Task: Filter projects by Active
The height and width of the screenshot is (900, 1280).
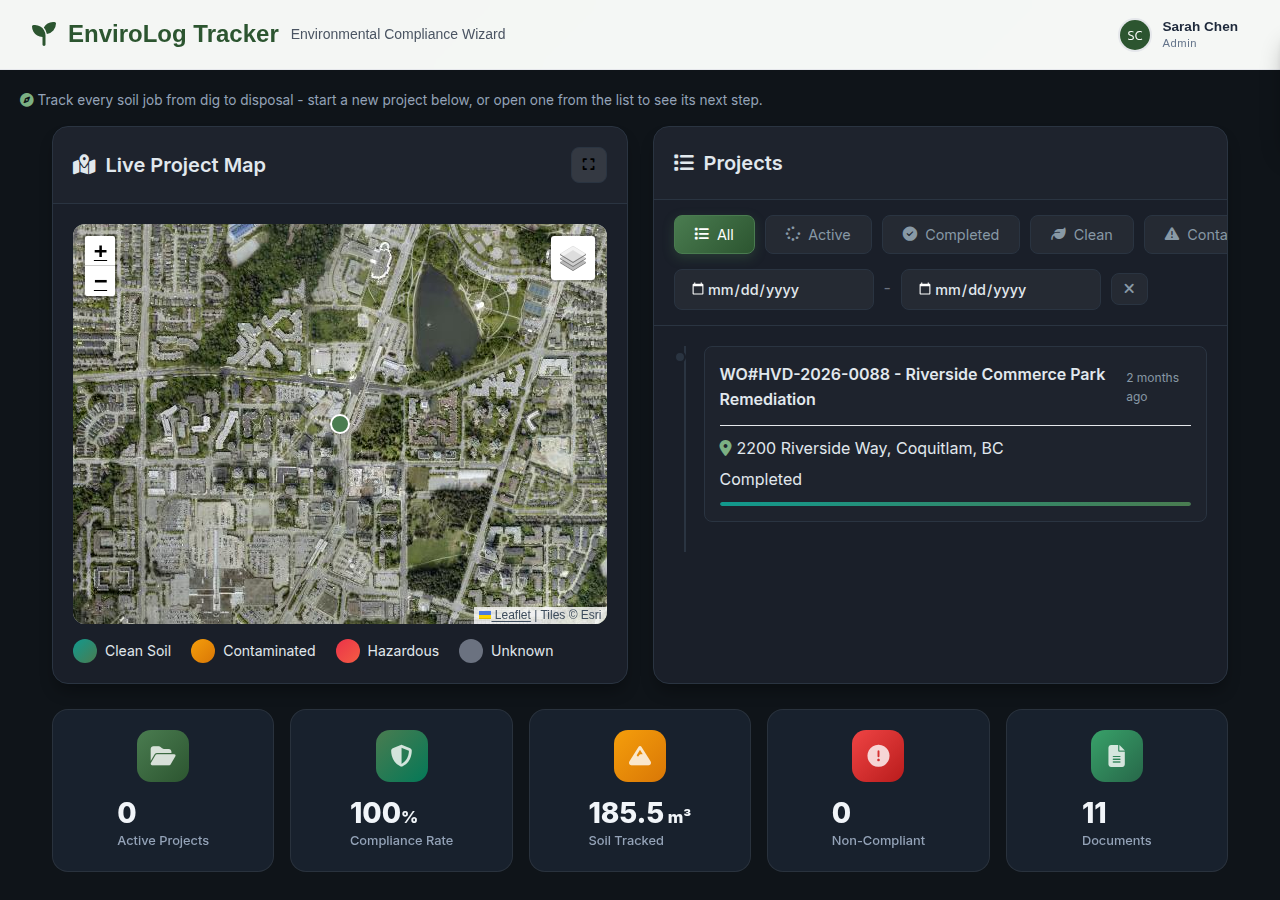Action: tap(818, 234)
